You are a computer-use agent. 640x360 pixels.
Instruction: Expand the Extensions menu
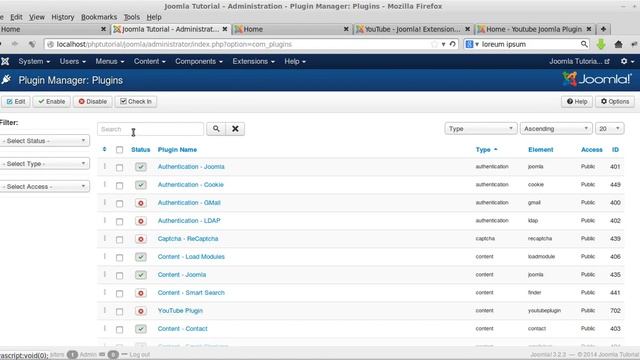click(253, 61)
